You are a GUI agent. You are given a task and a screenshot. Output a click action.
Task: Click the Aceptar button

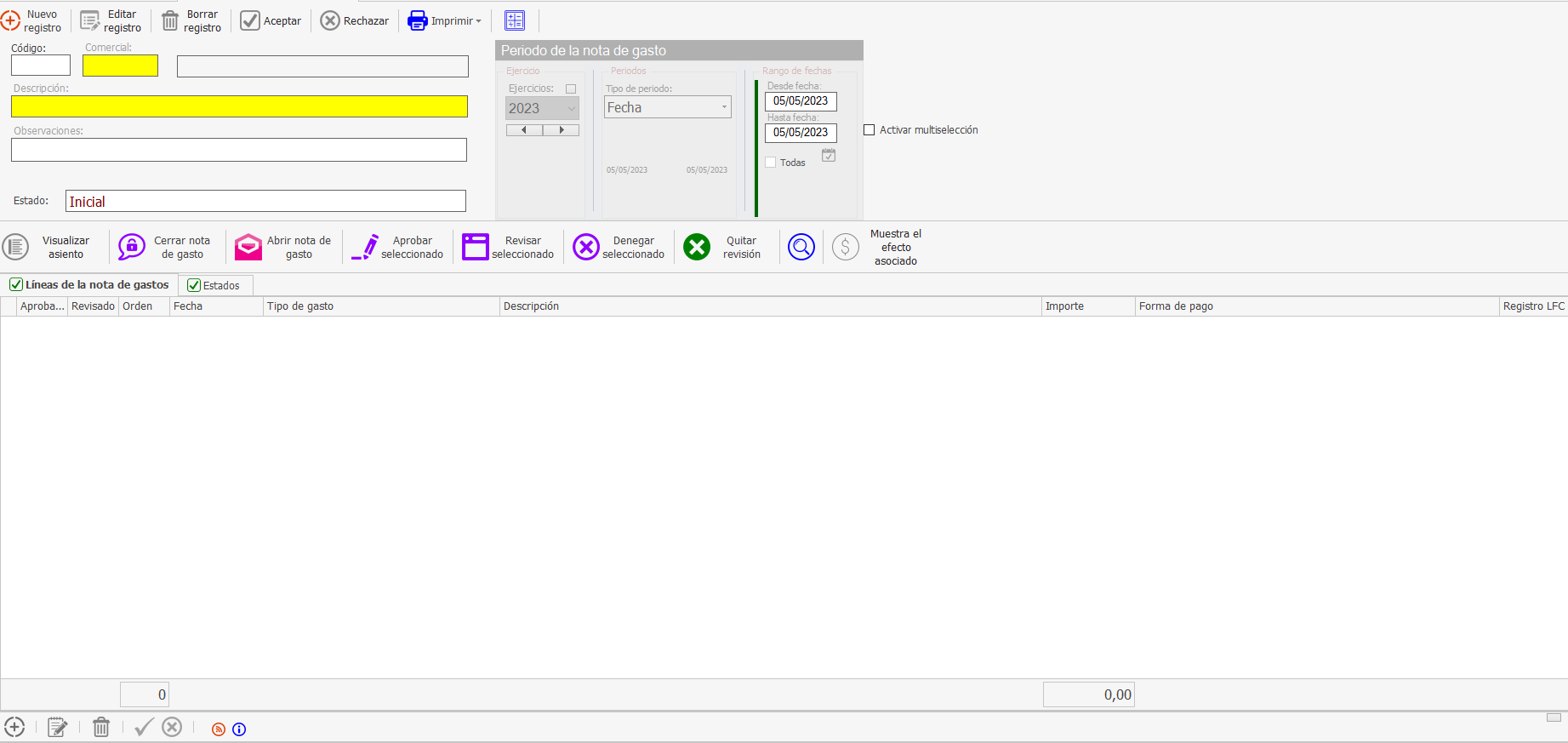coord(271,21)
